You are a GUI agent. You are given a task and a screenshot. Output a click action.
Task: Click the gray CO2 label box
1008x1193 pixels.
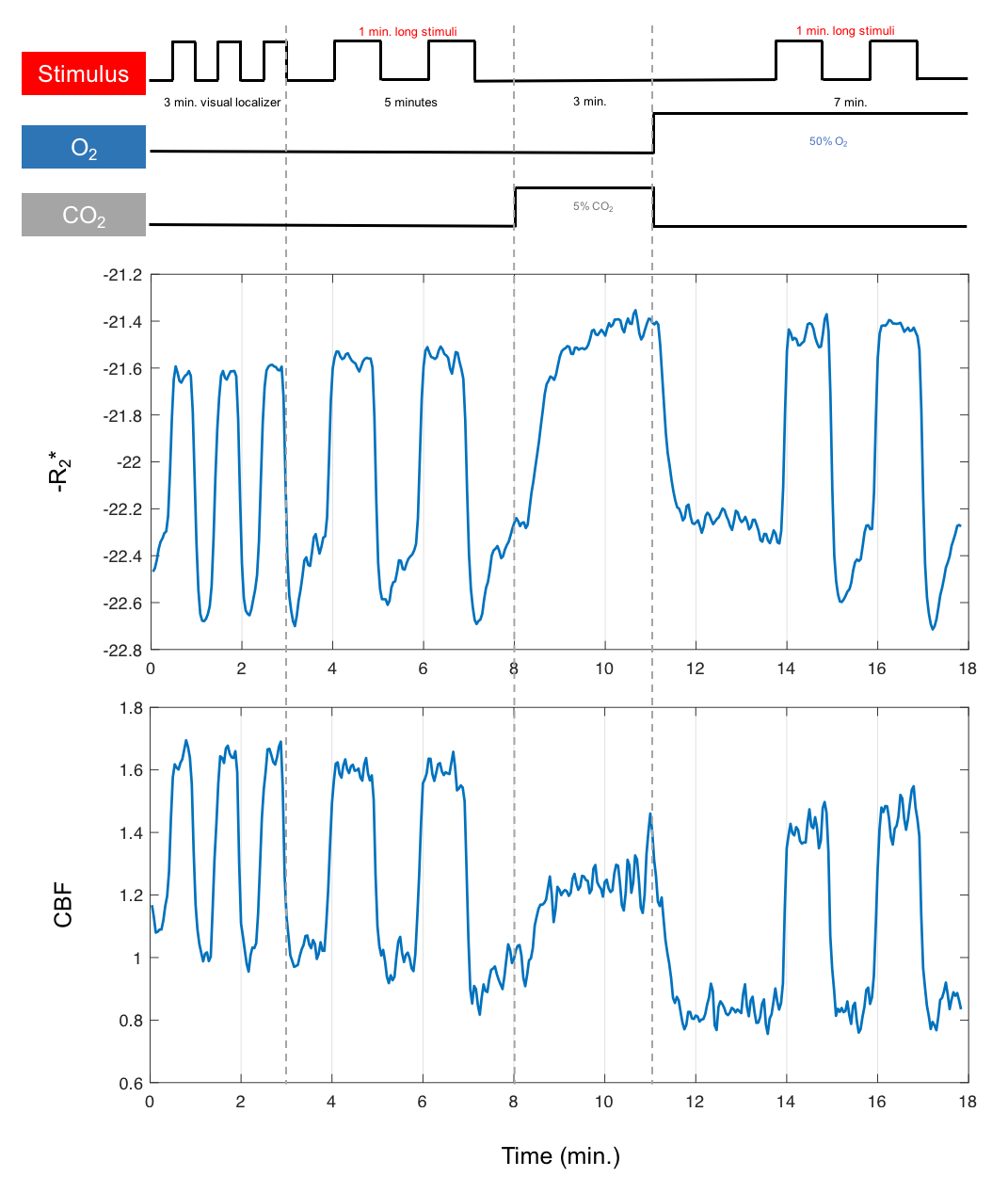tap(84, 216)
